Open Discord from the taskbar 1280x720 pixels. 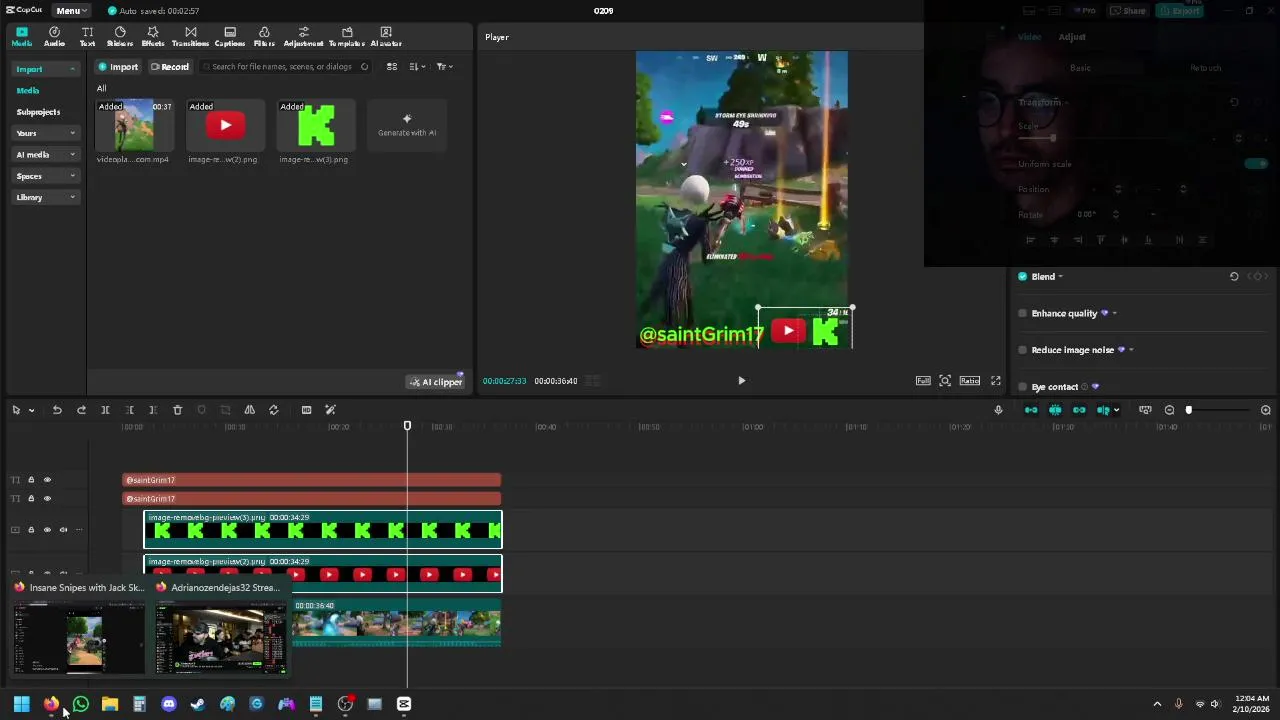168,704
